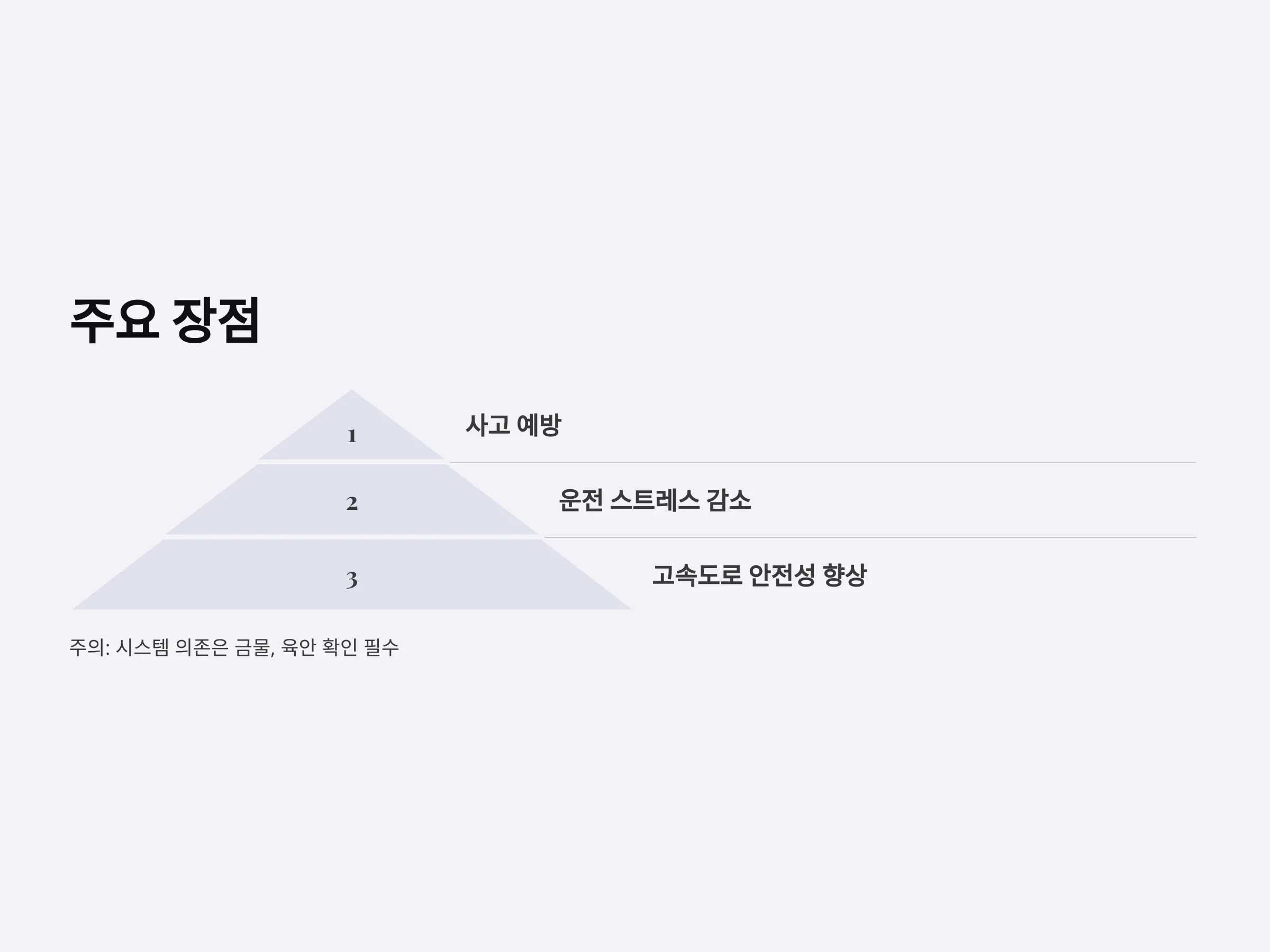Click the word 필수 ending the footnote
The image size is (1270, 952).
pyautogui.click(x=381, y=647)
